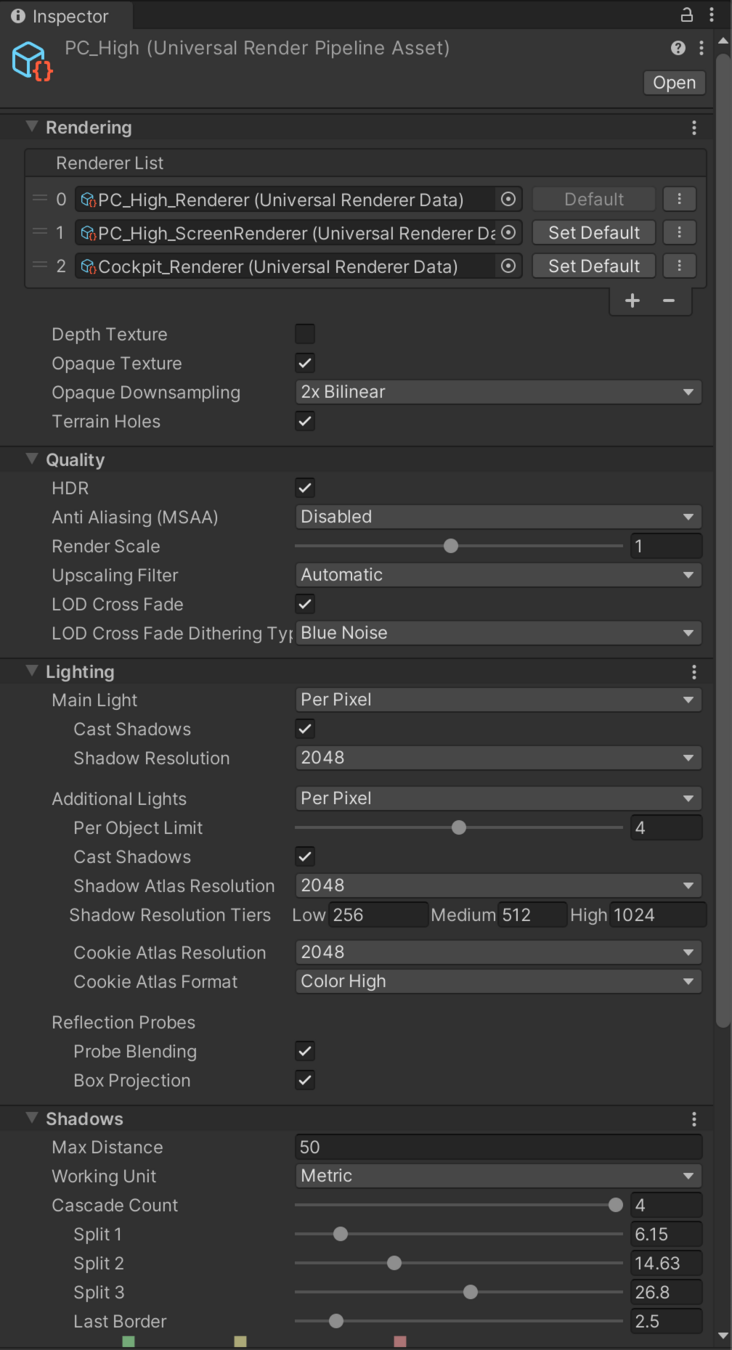
Task: Open the help icon for PC_High asset
Action: pos(678,48)
